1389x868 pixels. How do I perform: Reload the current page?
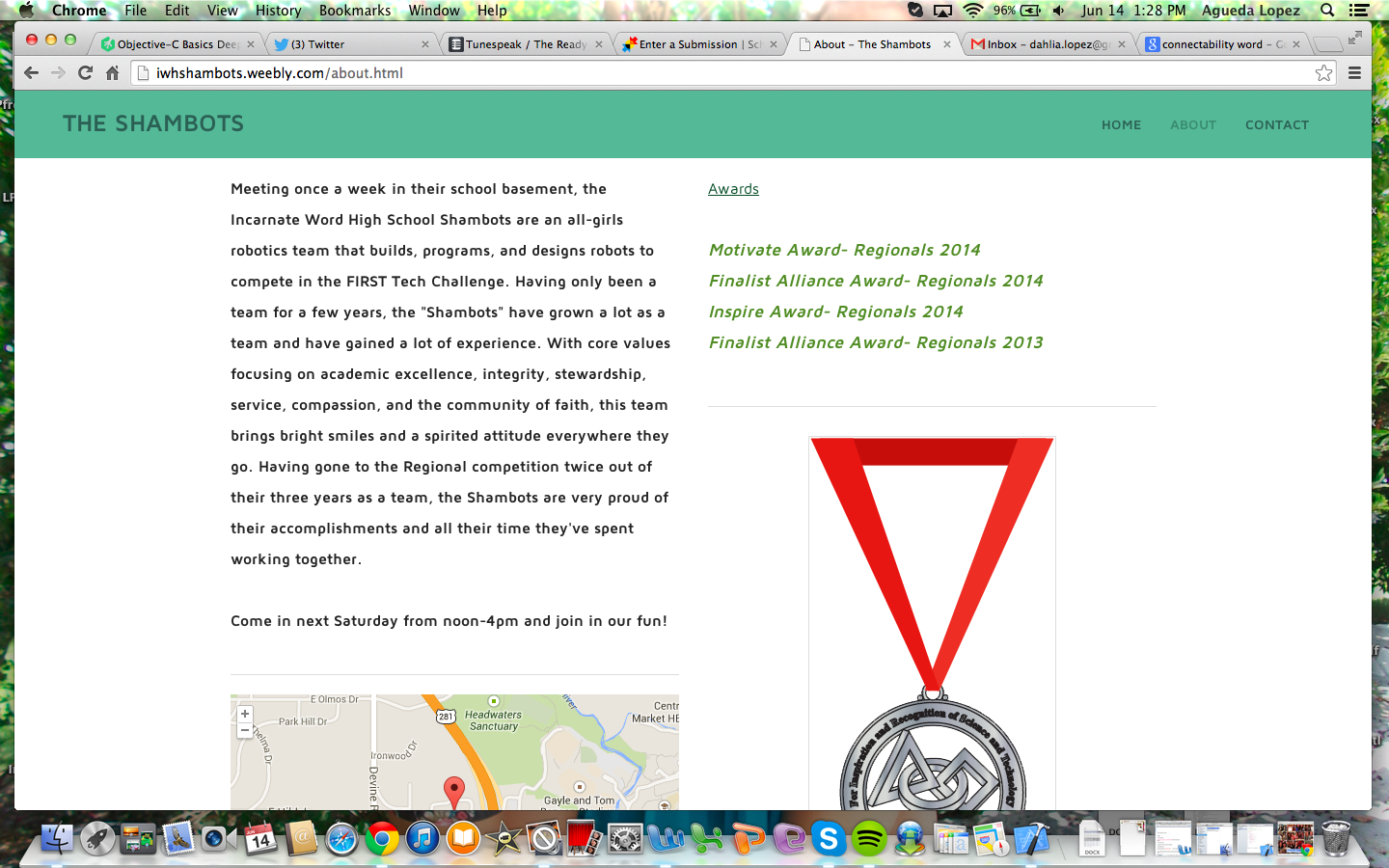tap(85, 73)
